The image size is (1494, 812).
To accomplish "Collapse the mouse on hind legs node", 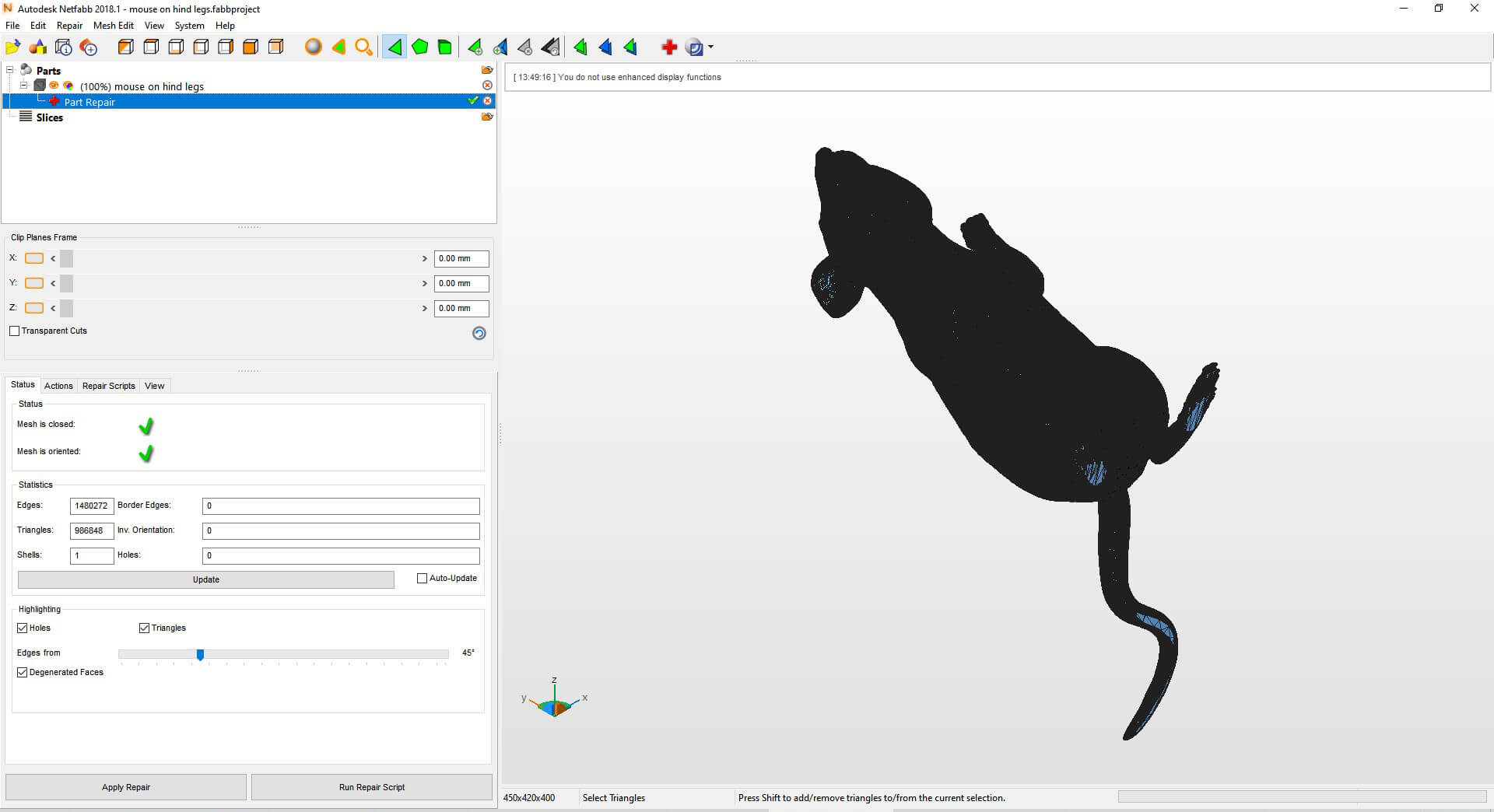I will [24, 86].
